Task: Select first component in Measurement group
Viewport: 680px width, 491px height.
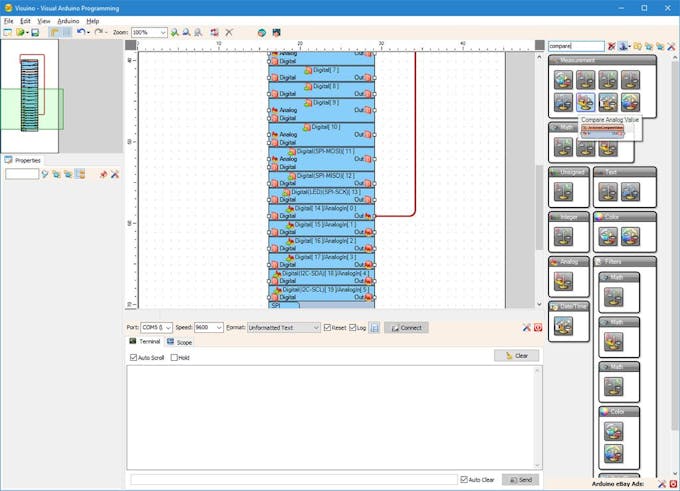Action: tap(563, 80)
